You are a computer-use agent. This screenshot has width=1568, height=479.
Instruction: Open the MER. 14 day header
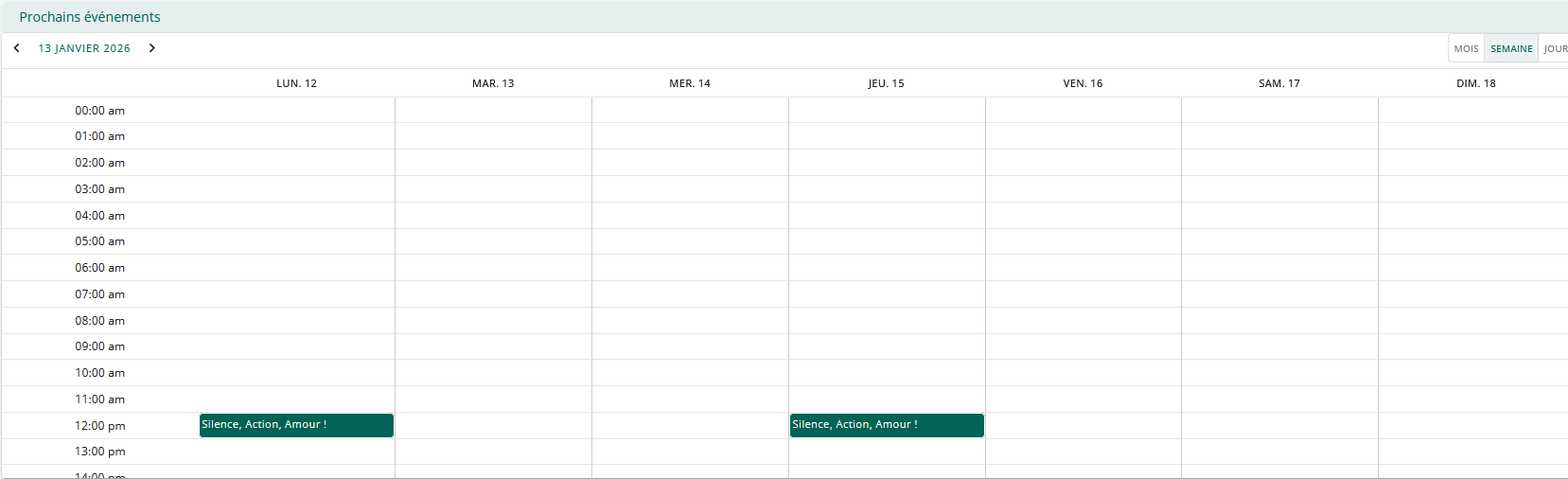(x=690, y=83)
